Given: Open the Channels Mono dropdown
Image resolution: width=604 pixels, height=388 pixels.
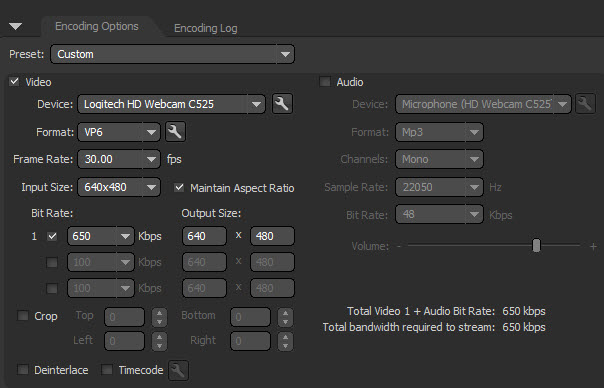Looking at the screenshot, I should pos(439,159).
